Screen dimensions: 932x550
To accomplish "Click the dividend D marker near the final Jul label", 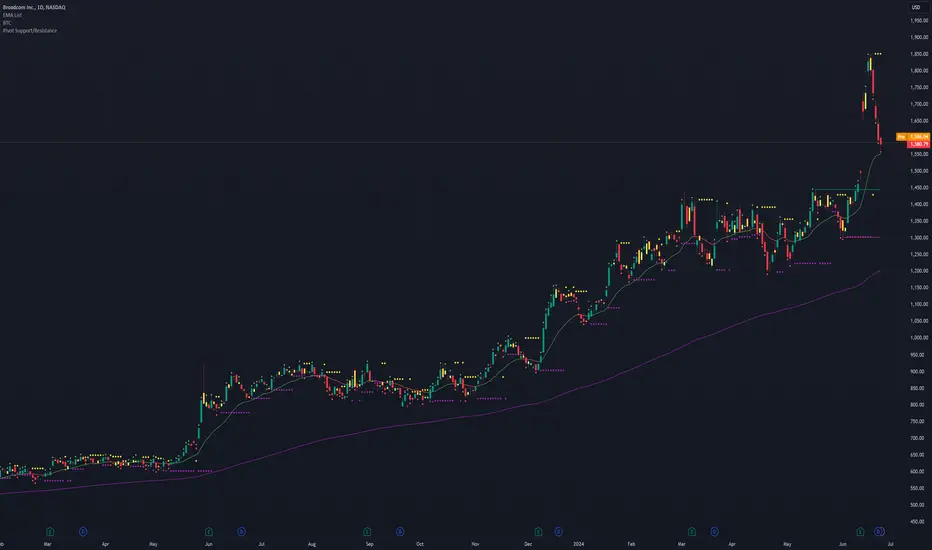I will click(880, 532).
